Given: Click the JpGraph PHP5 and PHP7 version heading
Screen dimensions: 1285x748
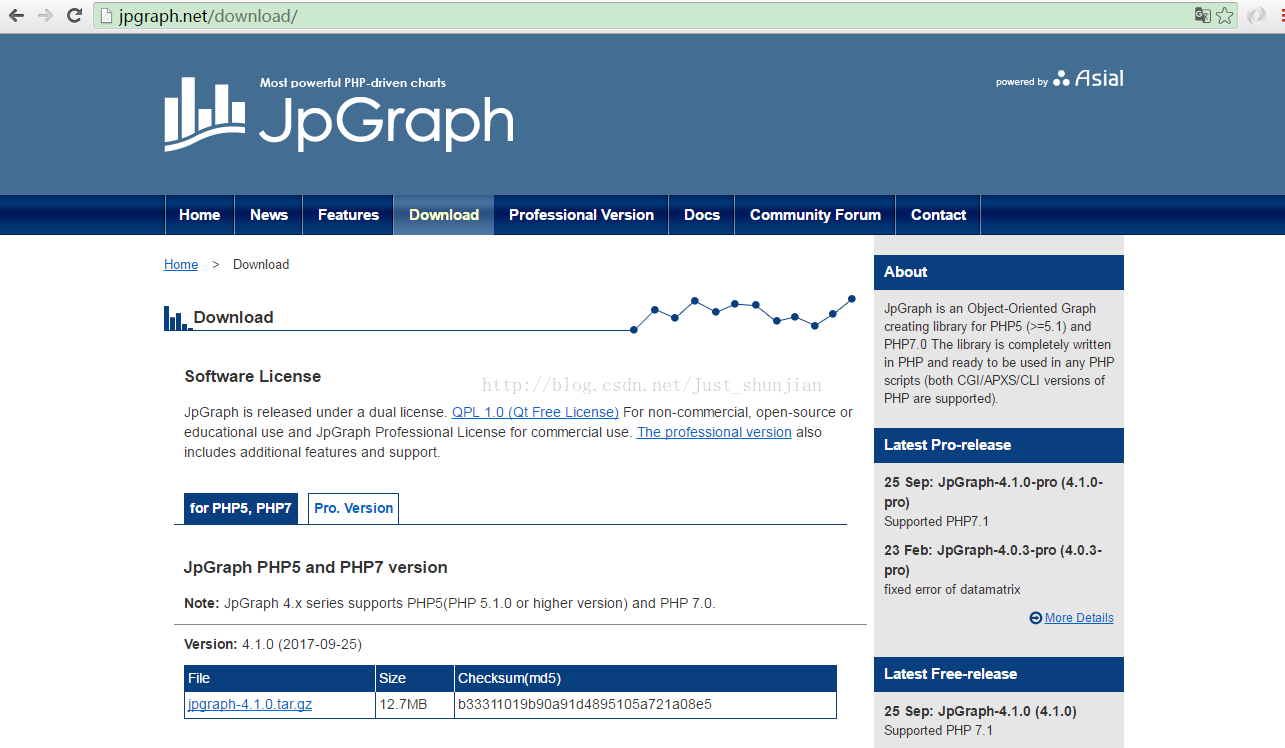Looking at the screenshot, I should (316, 567).
